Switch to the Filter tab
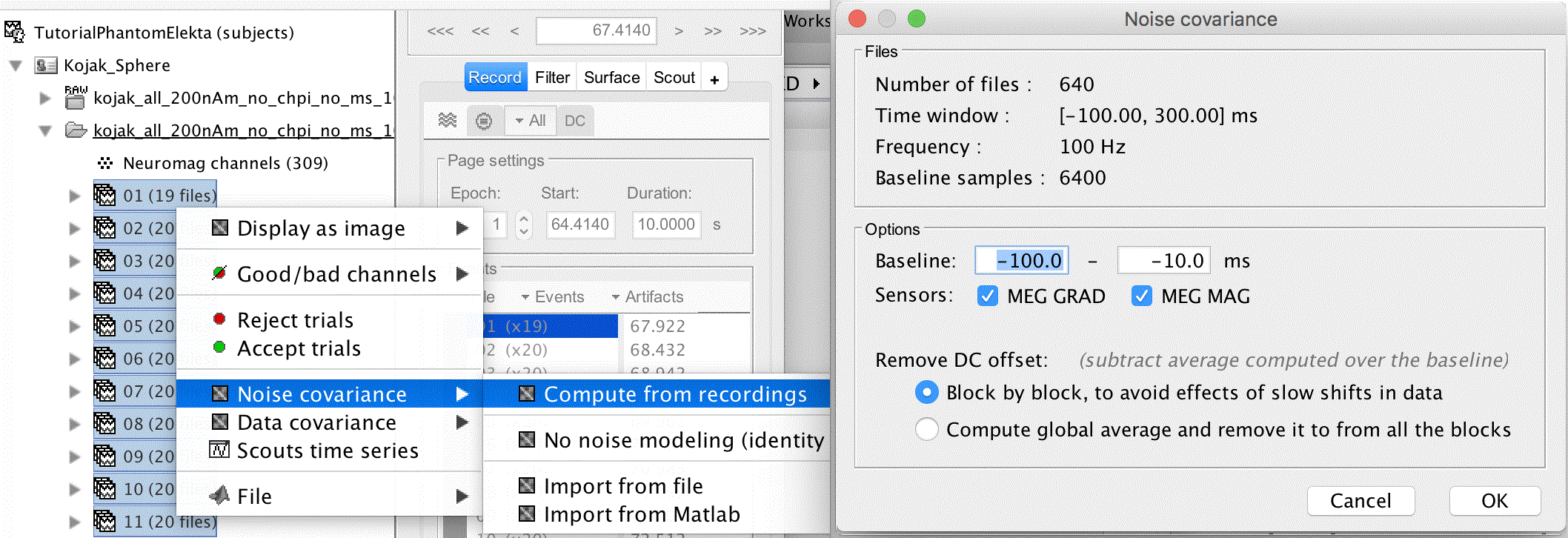This screenshot has width=1568, height=538. (x=552, y=78)
